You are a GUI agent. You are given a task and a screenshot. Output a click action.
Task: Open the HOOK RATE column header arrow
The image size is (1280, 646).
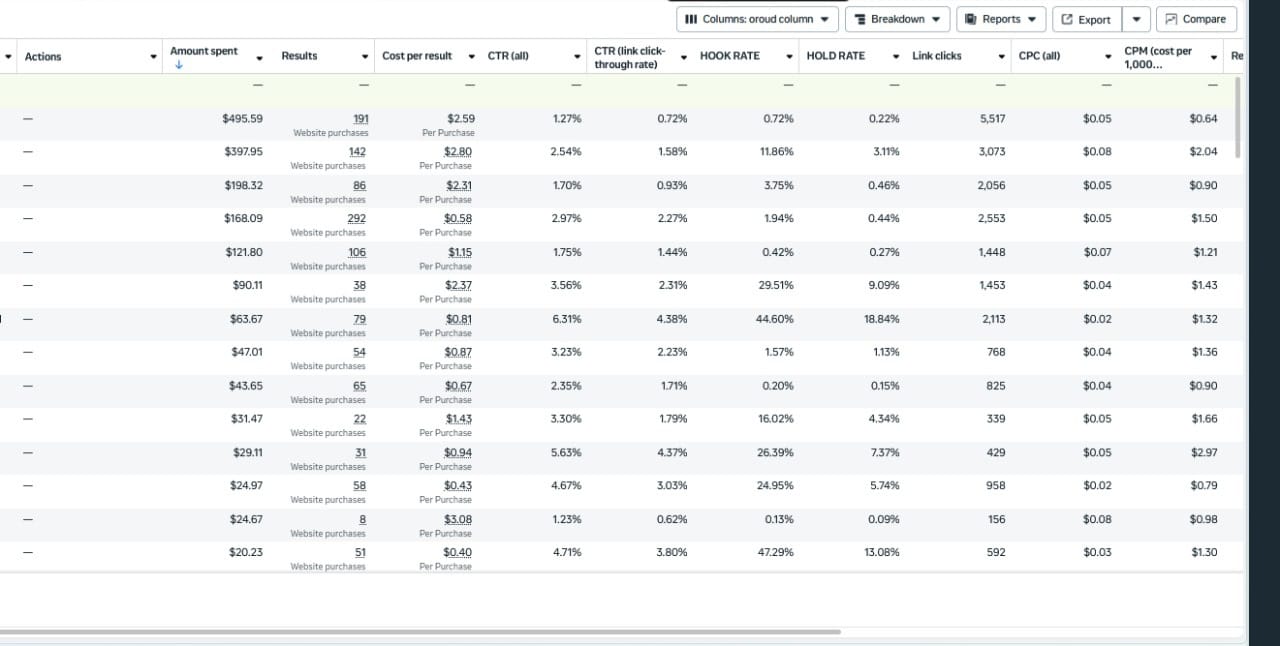click(x=790, y=56)
